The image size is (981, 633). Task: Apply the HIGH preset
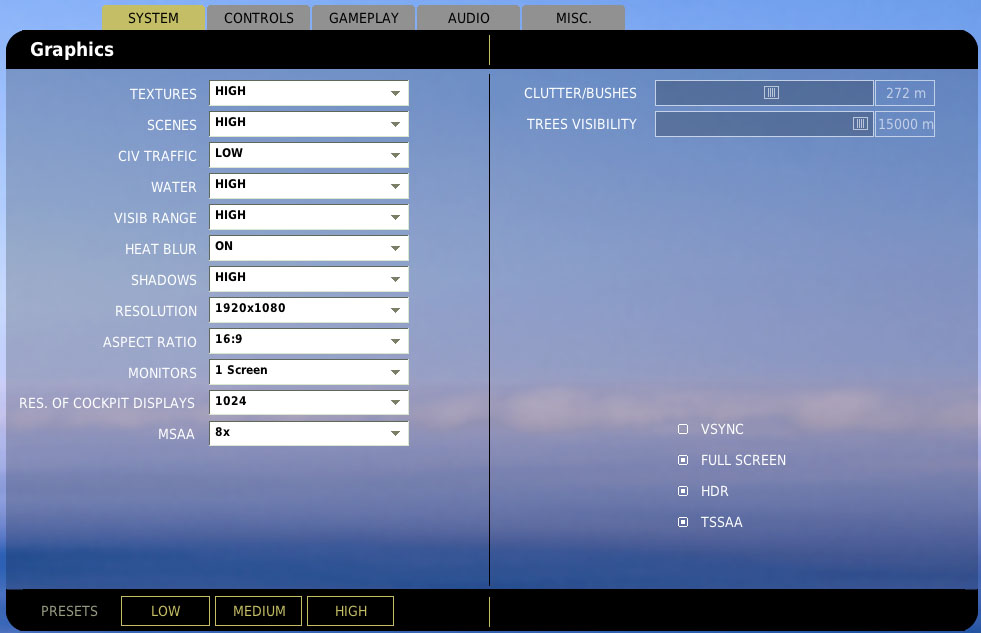pos(350,610)
